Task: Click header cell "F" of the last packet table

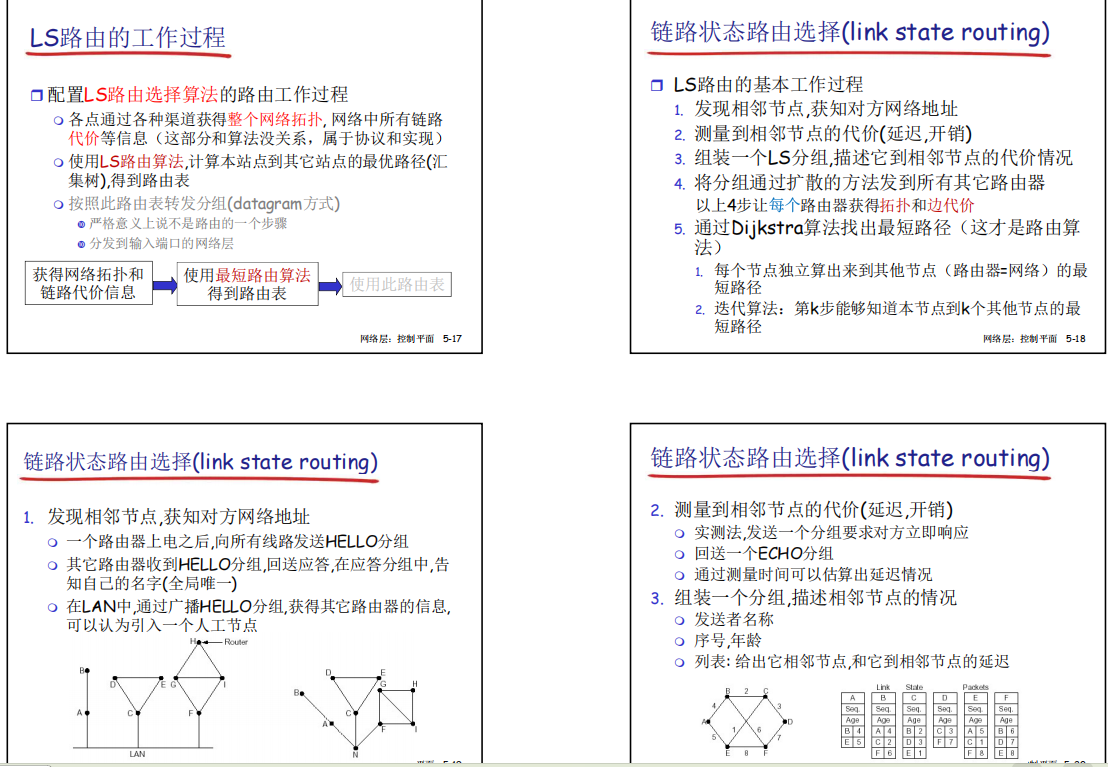Action: 1006,698
